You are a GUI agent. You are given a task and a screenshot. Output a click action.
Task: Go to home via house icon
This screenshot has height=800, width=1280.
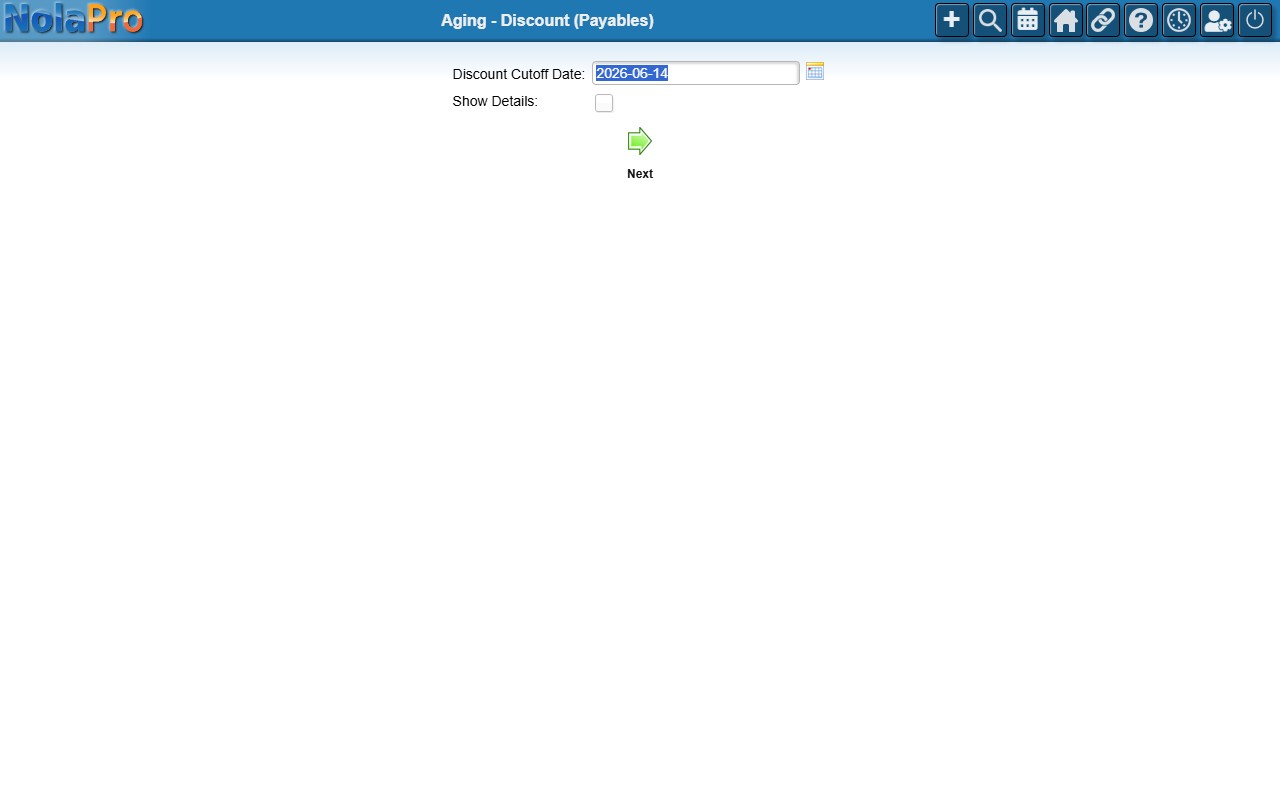pyautogui.click(x=1066, y=20)
